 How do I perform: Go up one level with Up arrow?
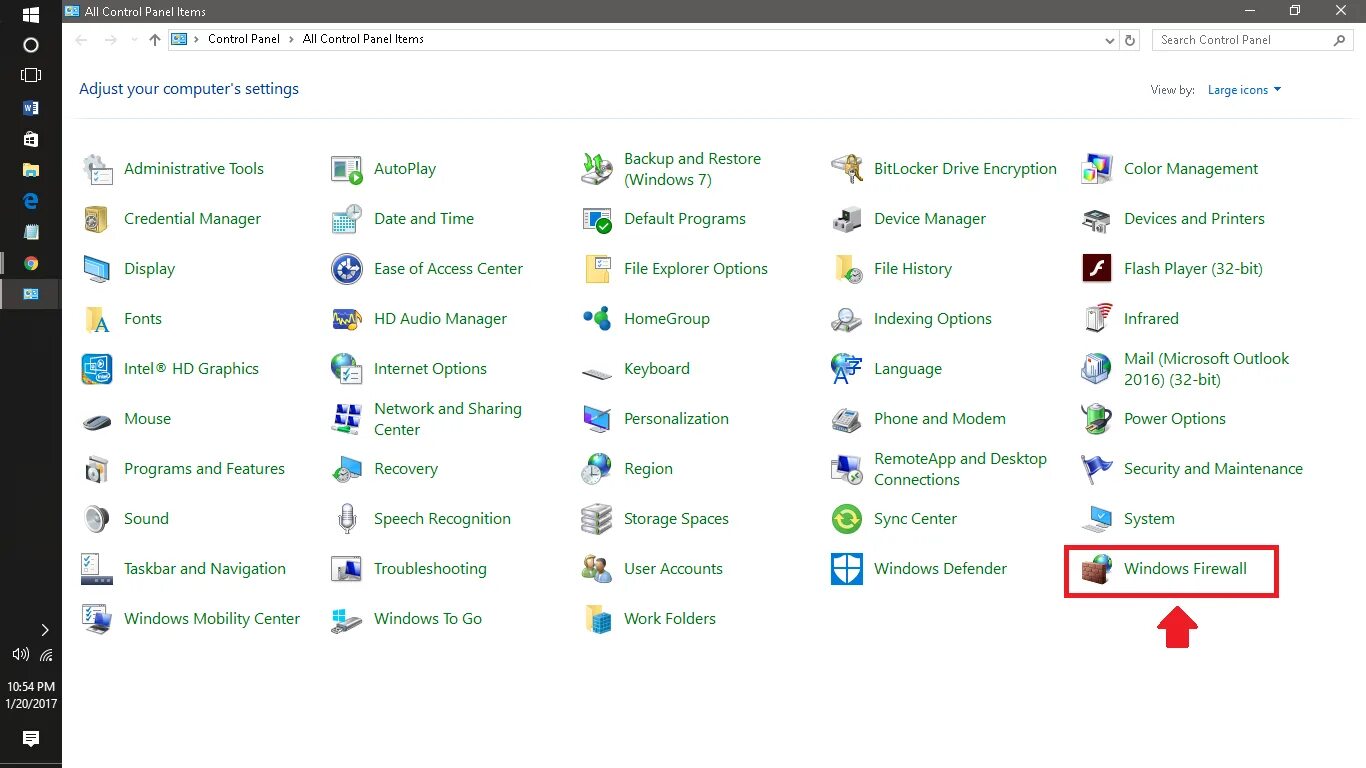click(154, 40)
